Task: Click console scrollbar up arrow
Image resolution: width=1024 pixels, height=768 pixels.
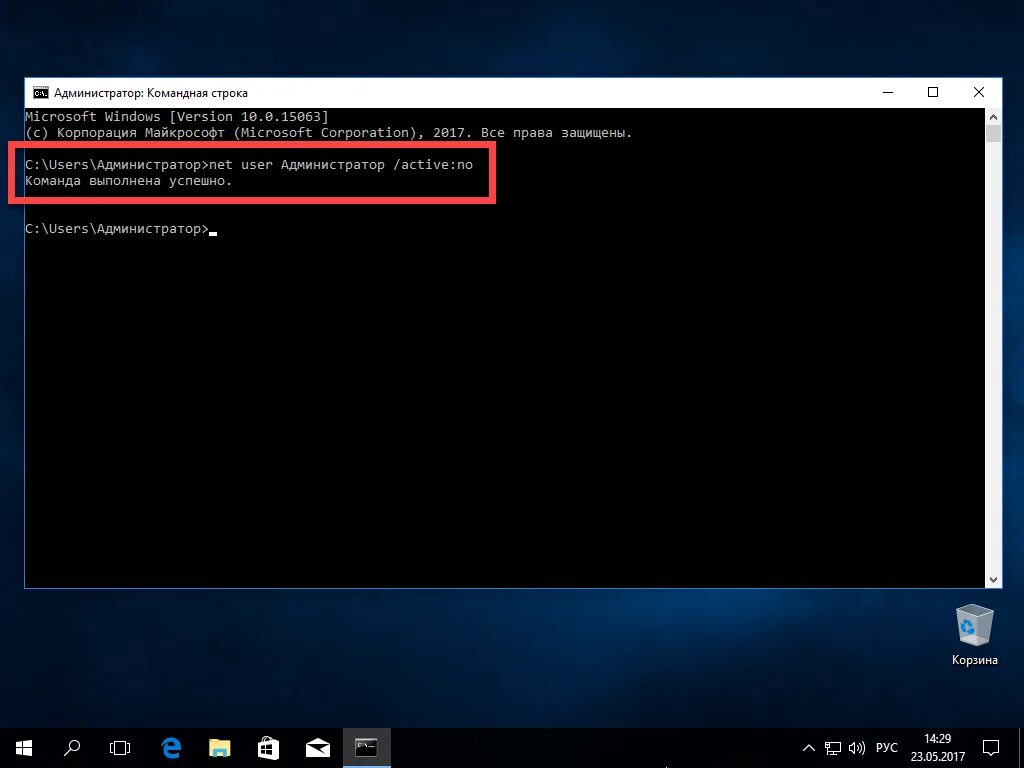Action: tap(993, 118)
